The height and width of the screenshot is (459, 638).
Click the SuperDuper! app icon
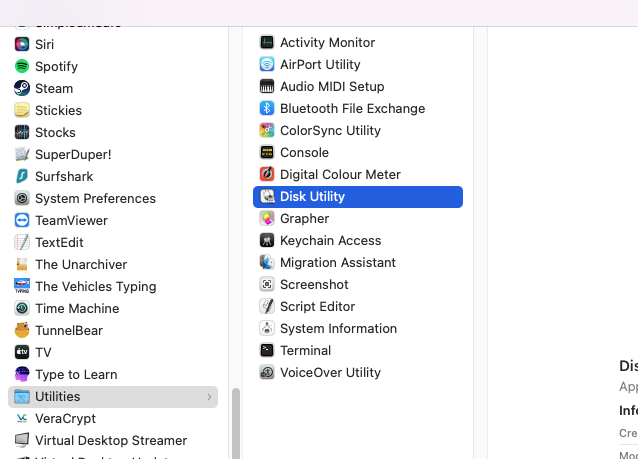click(22, 154)
